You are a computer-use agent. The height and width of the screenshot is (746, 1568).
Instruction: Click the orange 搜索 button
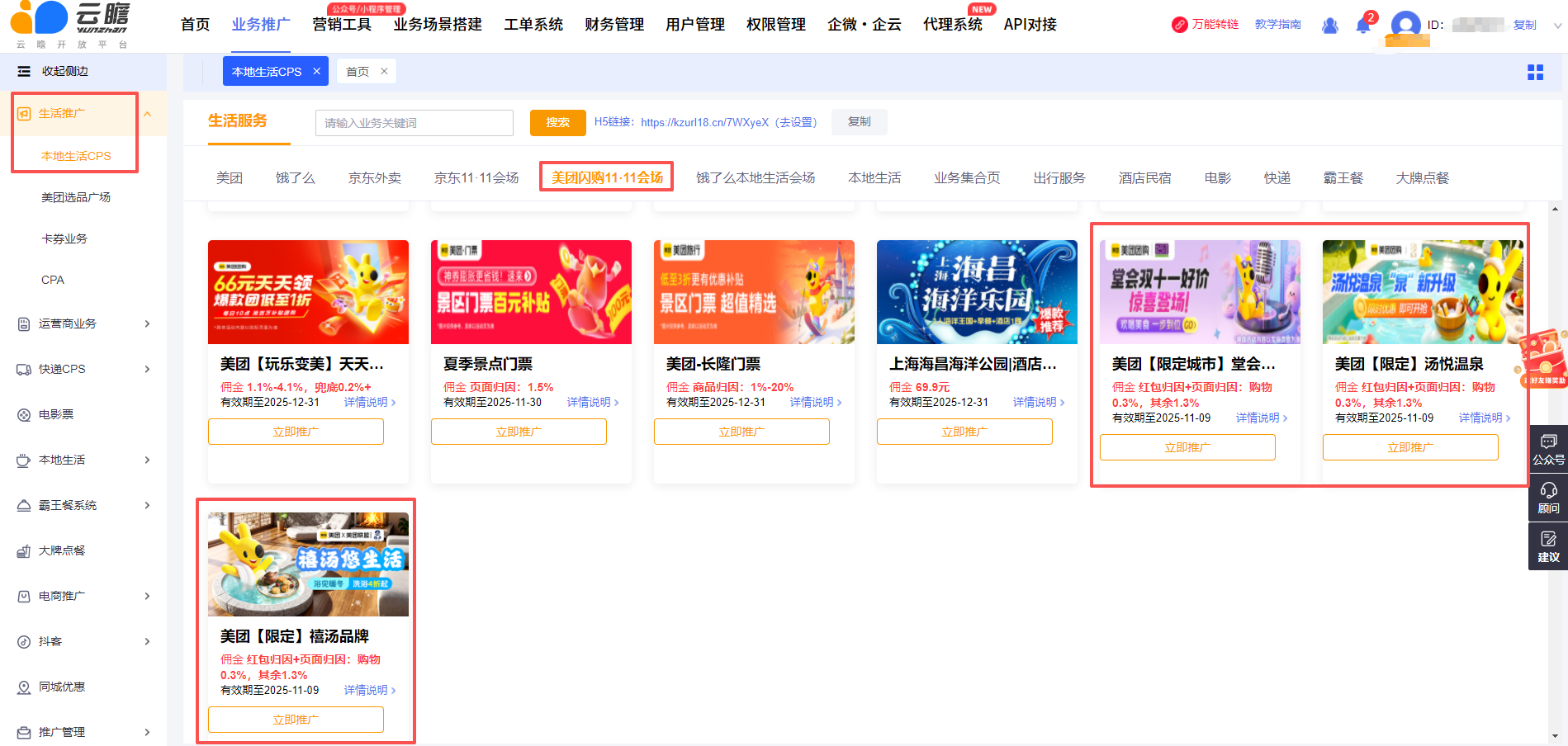pyautogui.click(x=557, y=122)
